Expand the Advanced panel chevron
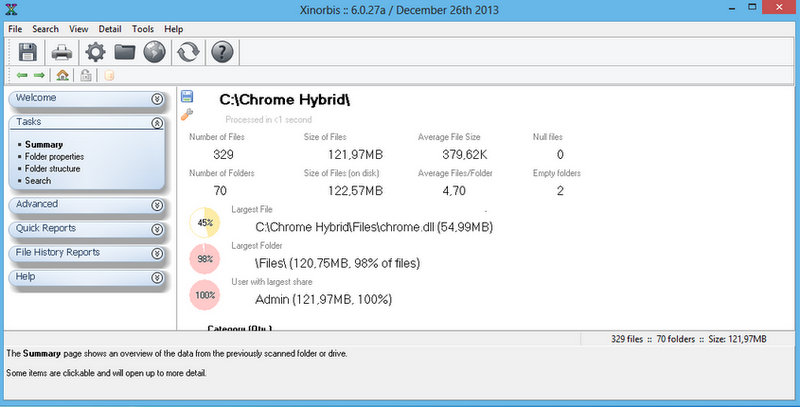This screenshot has width=800, height=407. coord(157,205)
